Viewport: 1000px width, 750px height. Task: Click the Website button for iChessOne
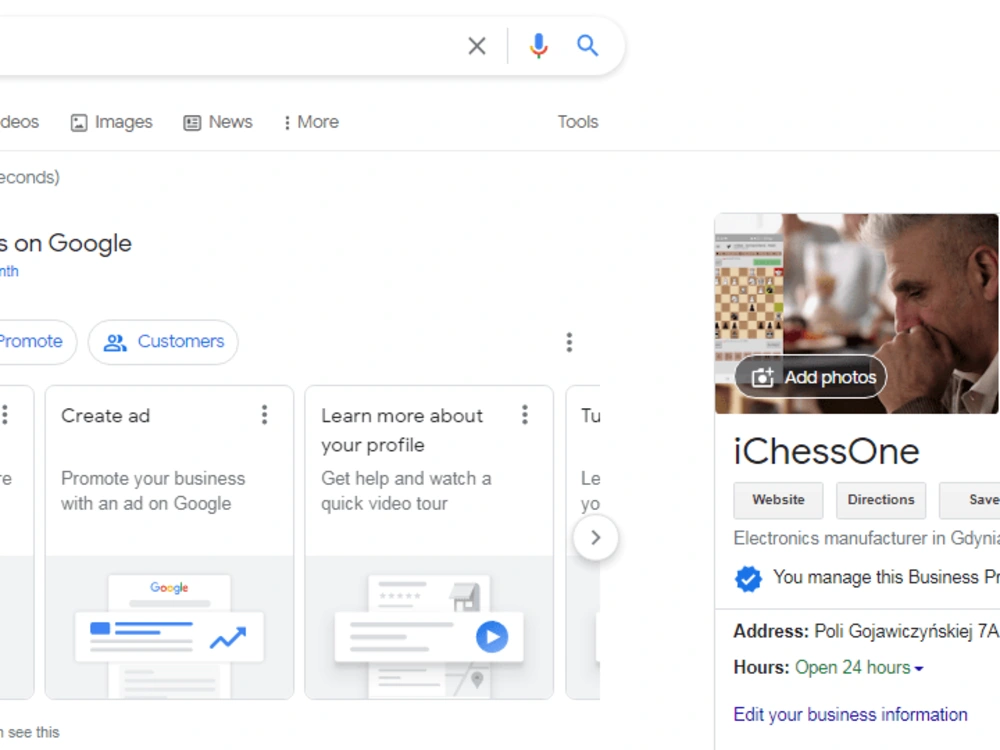(x=778, y=500)
